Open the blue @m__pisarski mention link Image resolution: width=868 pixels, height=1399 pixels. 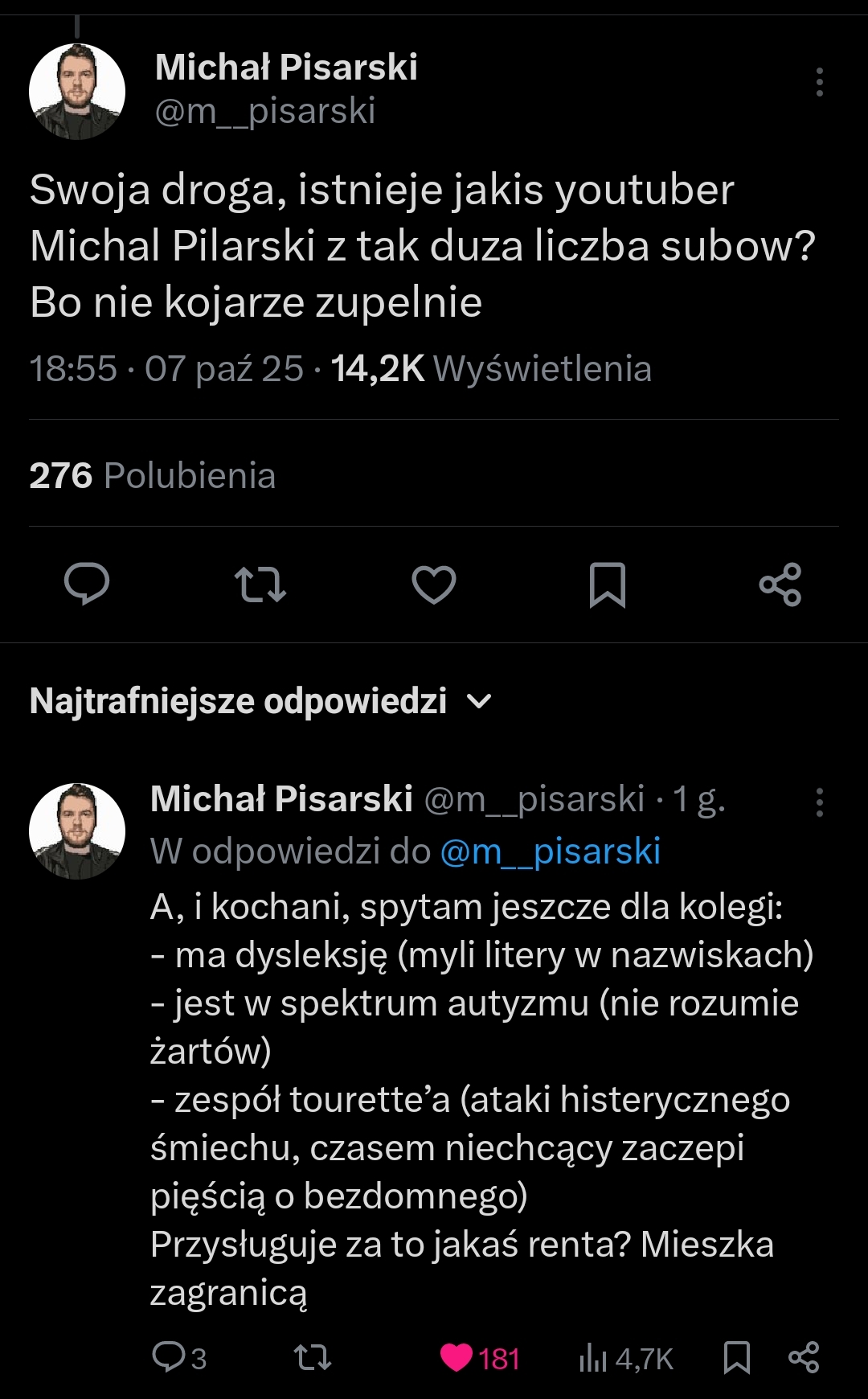click(551, 851)
